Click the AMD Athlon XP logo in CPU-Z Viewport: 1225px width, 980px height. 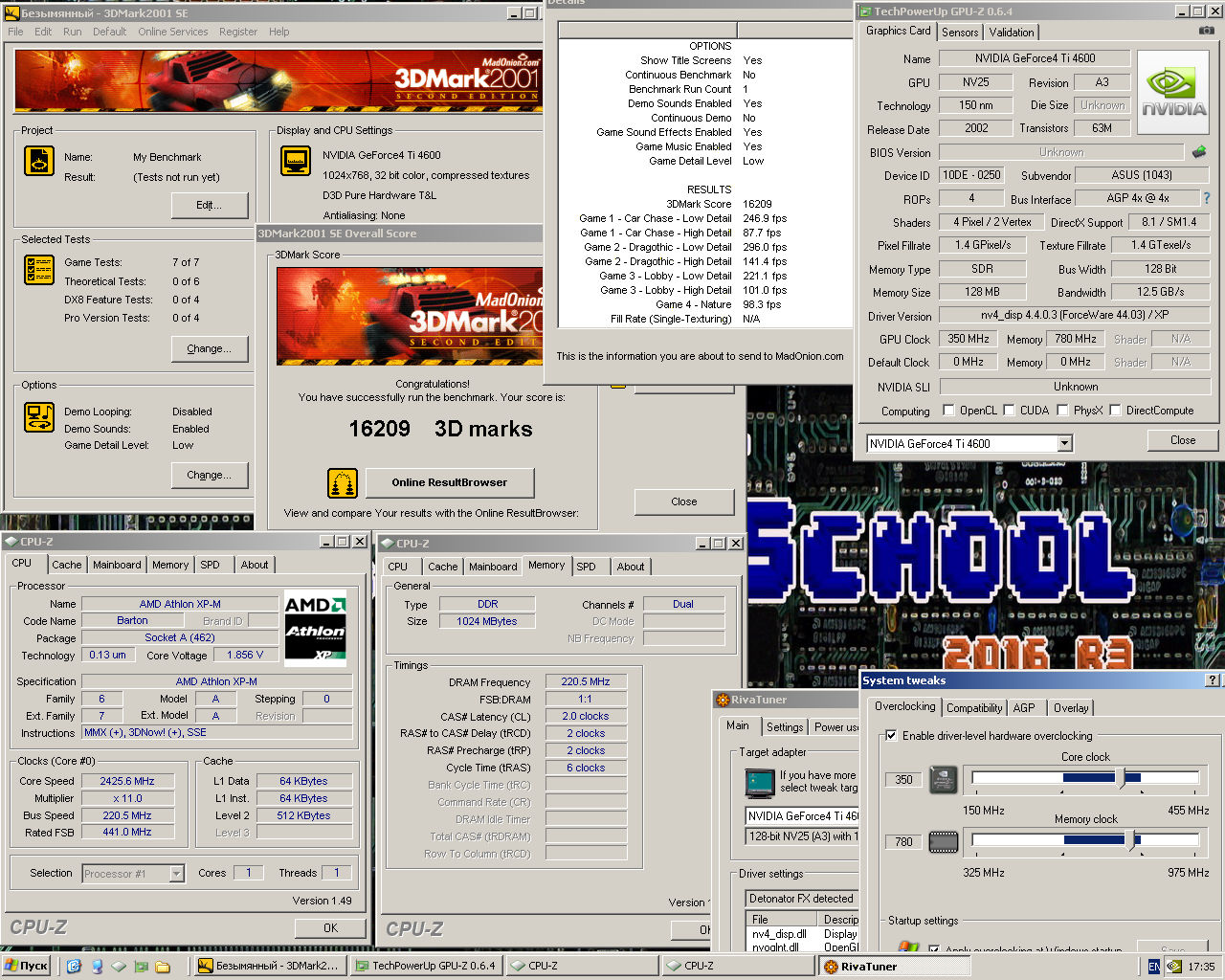[315, 629]
